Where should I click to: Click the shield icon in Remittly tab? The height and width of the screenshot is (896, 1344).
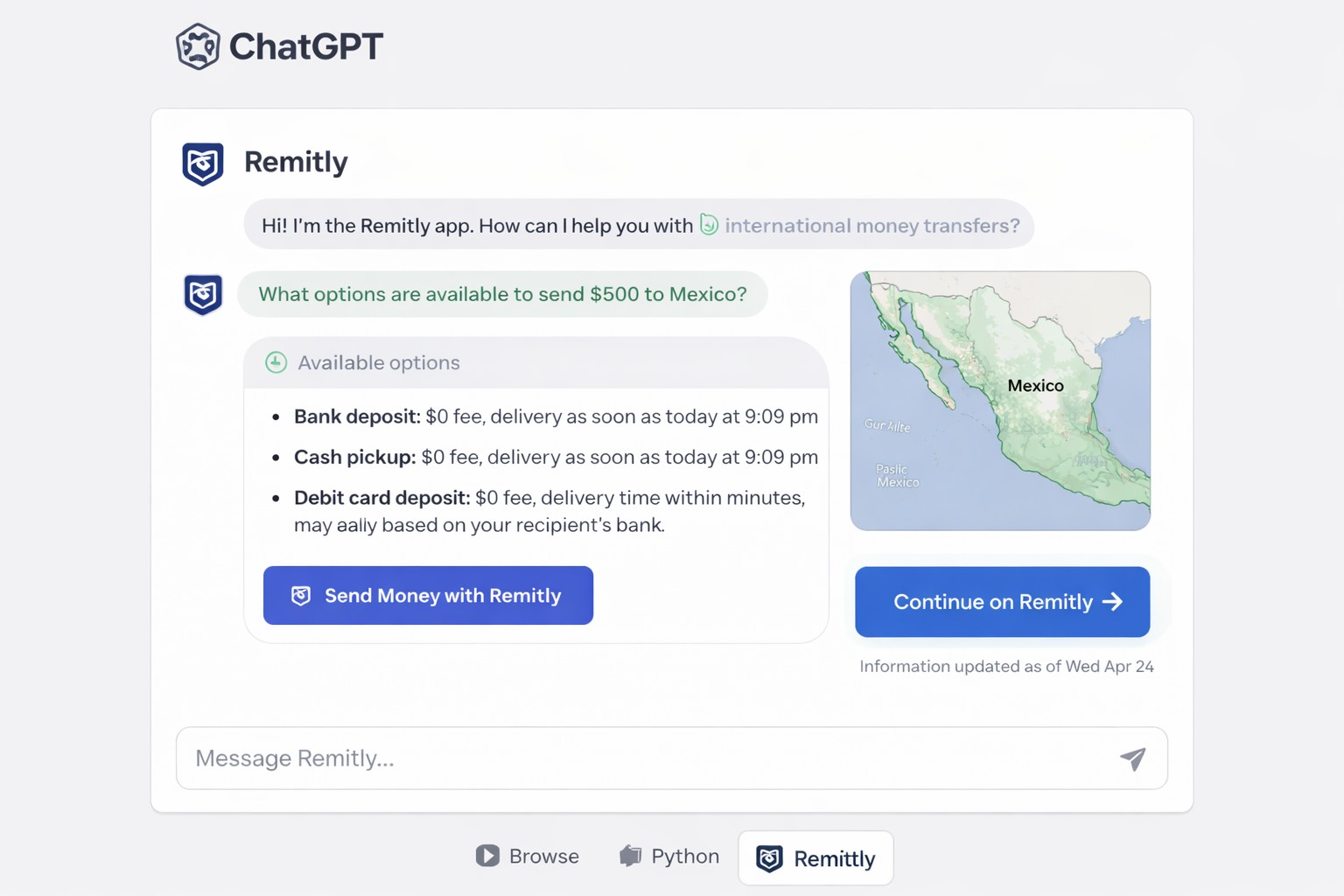769,858
